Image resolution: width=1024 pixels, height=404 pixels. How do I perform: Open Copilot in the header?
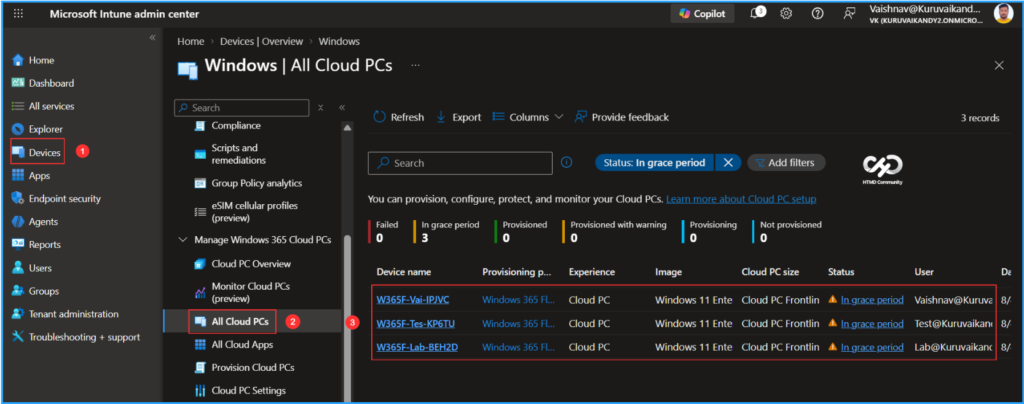(702, 14)
